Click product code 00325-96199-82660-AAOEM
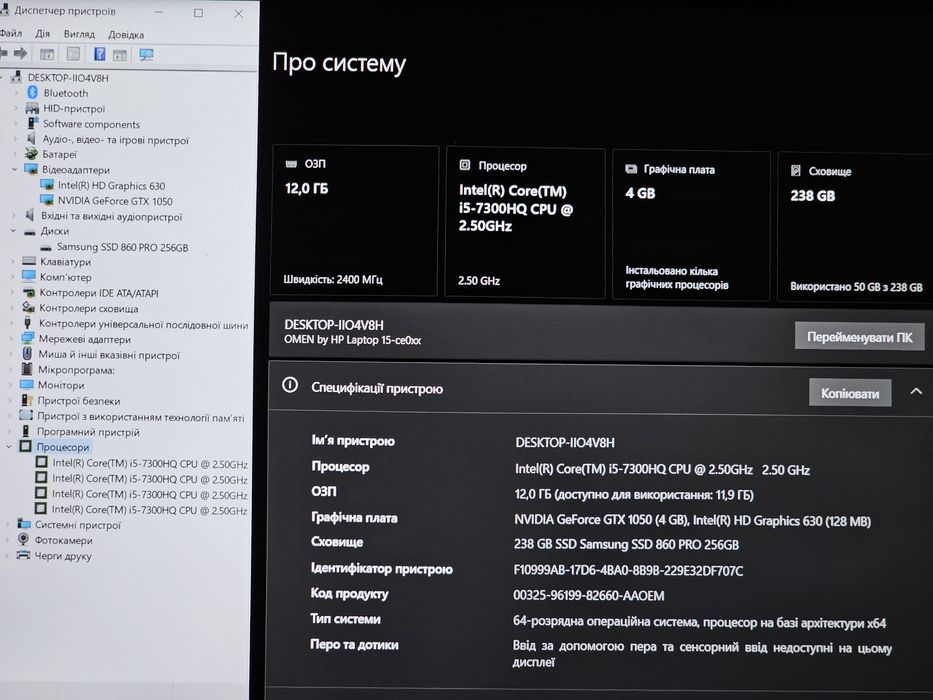The width and height of the screenshot is (933, 700). pyautogui.click(x=588, y=595)
